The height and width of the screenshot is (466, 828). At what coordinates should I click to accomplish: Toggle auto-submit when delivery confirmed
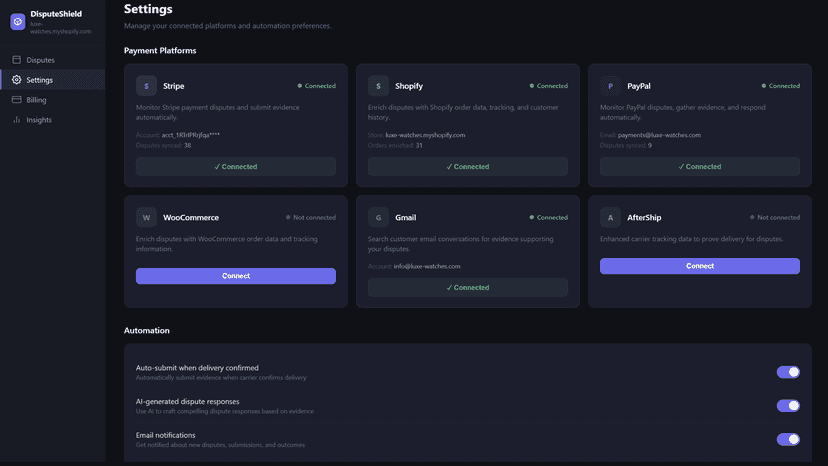(x=788, y=372)
